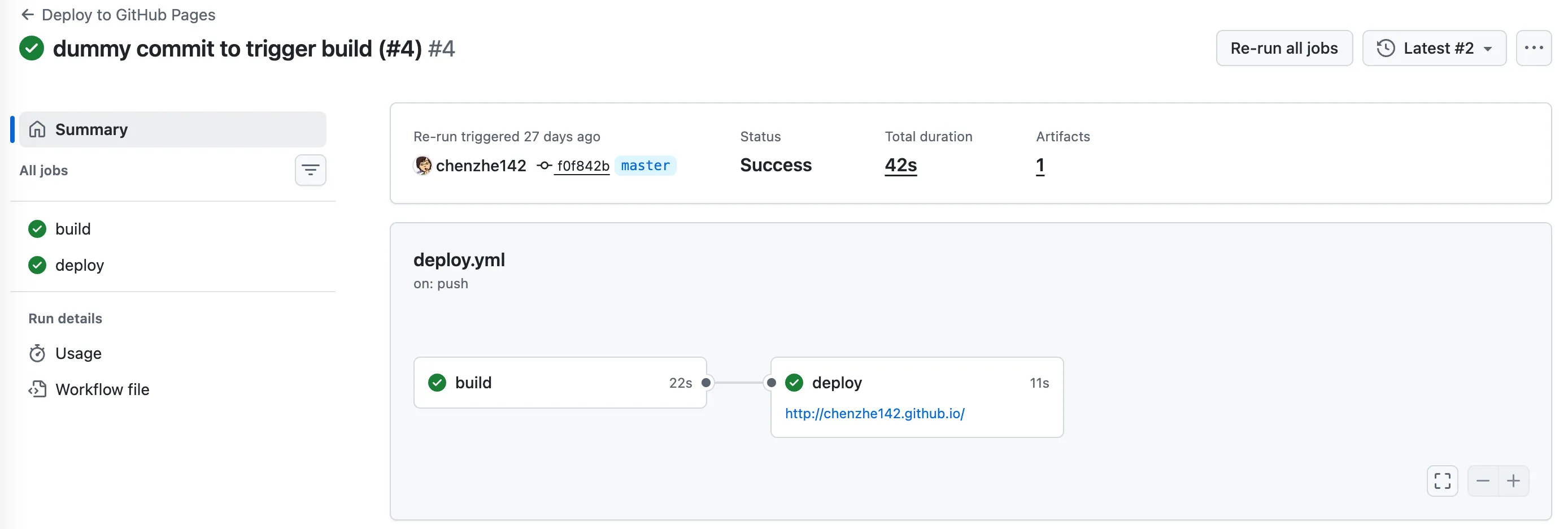
Task: Select the Summary tab in sidebar
Action: (x=172, y=129)
